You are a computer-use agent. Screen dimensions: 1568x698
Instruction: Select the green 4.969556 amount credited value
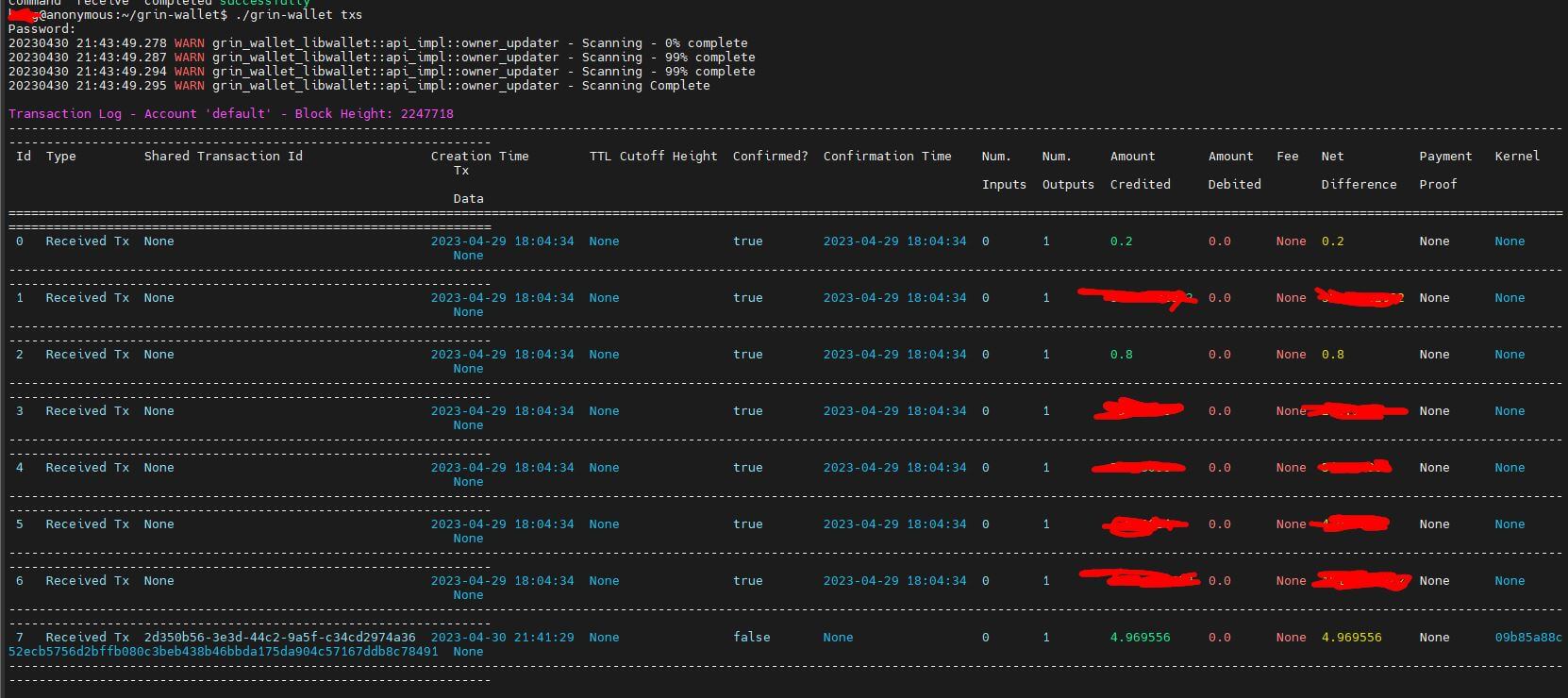(1140, 638)
